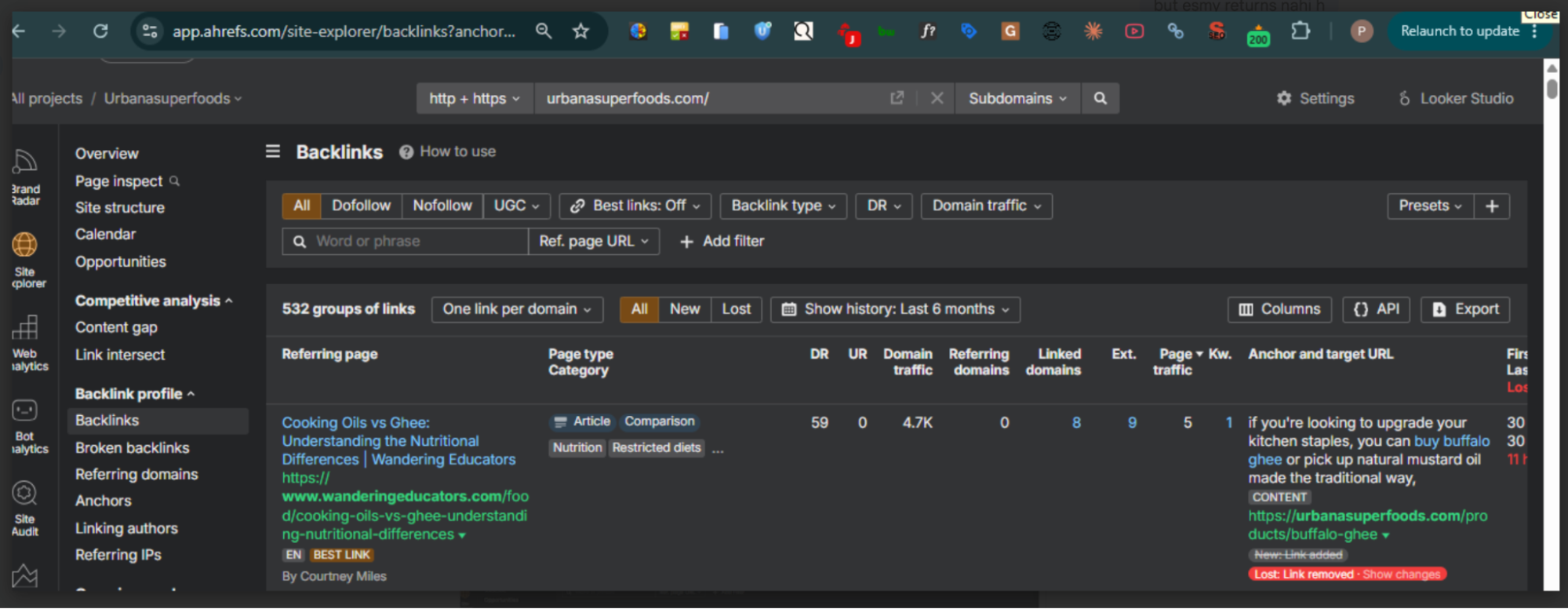Open Anchors in the sidebar
Screen dimensions: 1568x609
[x=104, y=501]
